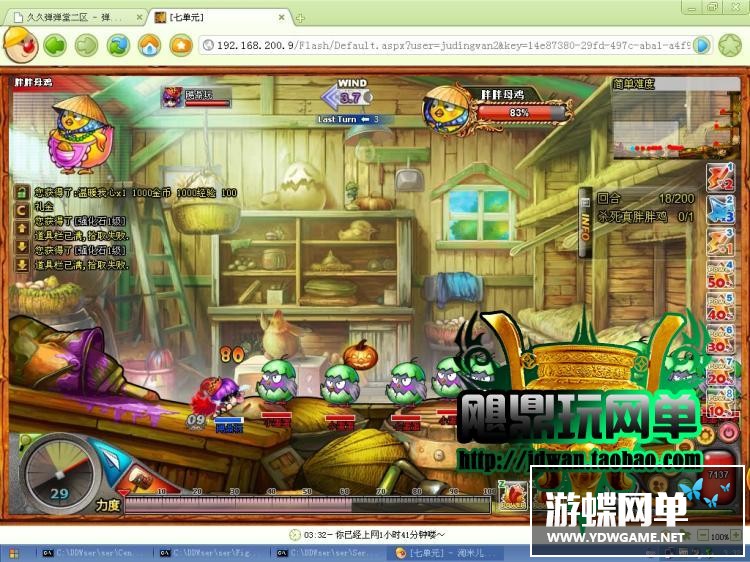The width and height of the screenshot is (750, 562).
Task: Click the POWER special skill icon
Action: click(514, 496)
